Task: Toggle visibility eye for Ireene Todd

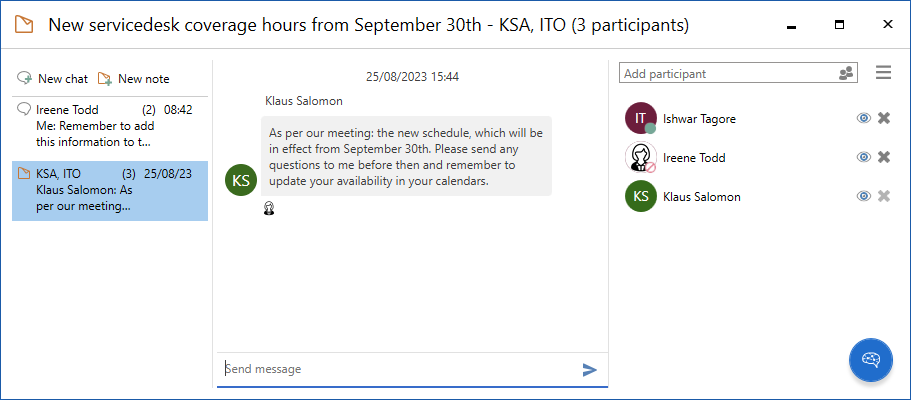Action: point(864,157)
